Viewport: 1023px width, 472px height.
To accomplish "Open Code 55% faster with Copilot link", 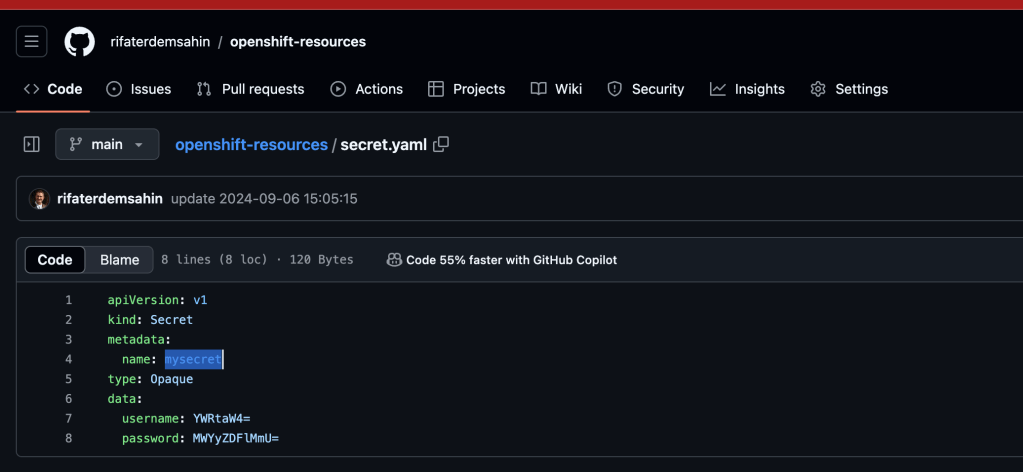I will click(512, 260).
